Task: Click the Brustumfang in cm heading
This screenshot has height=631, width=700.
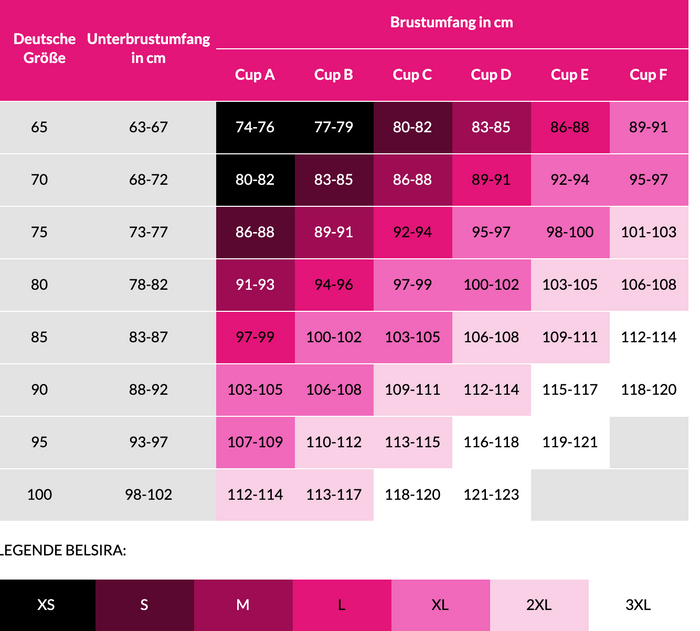Action: (452, 22)
